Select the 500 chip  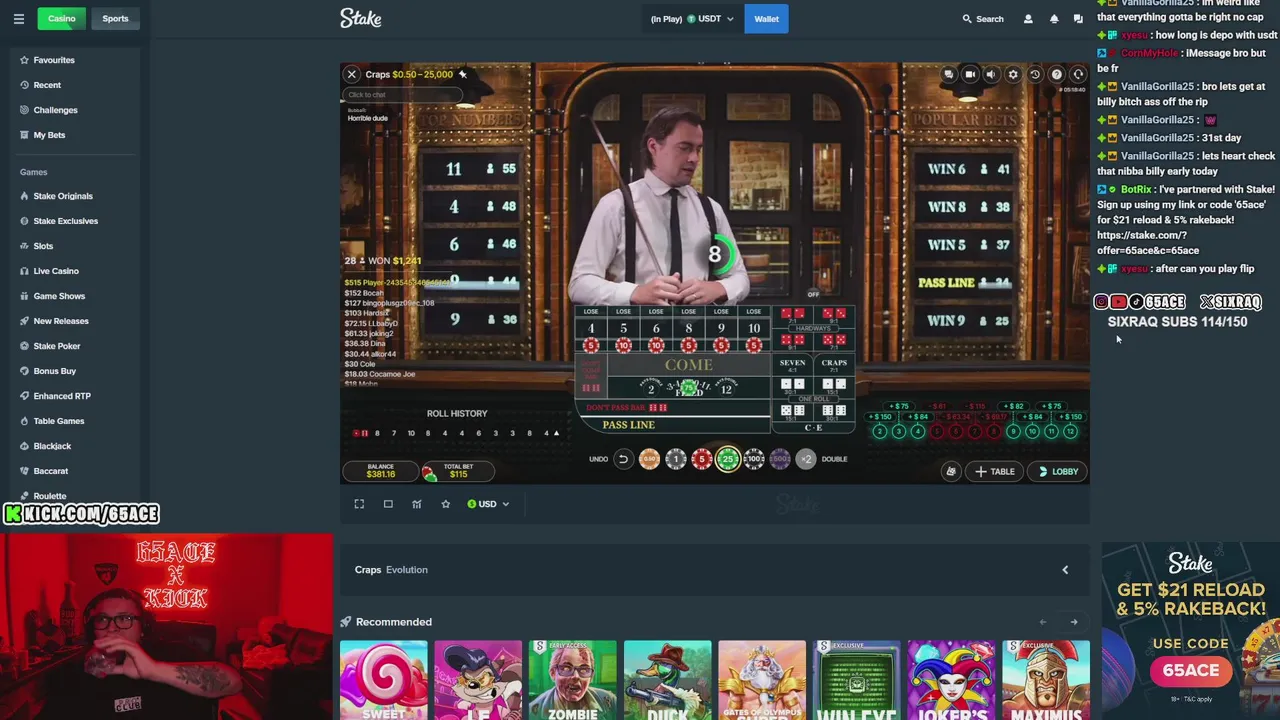coord(780,459)
